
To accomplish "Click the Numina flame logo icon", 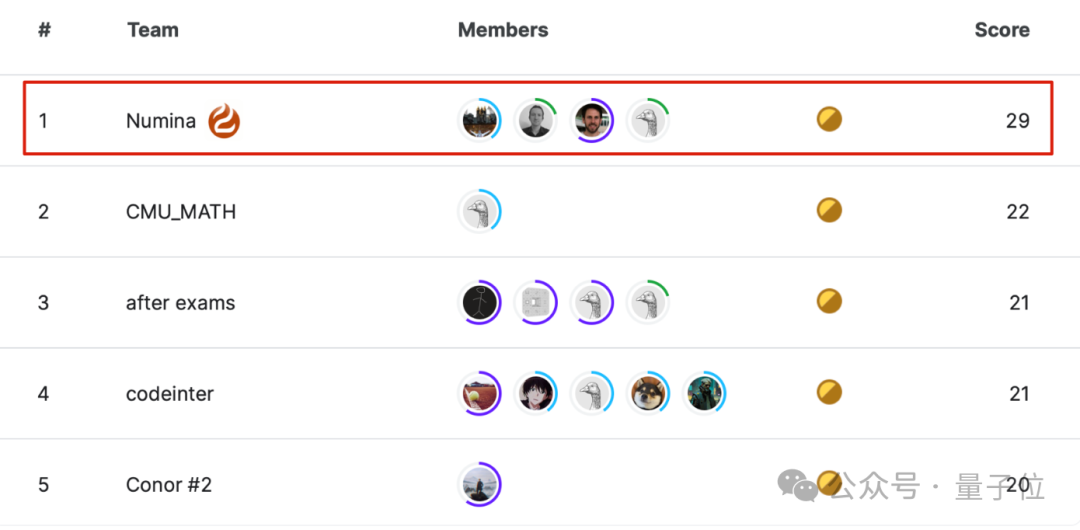I will pyautogui.click(x=225, y=121).
